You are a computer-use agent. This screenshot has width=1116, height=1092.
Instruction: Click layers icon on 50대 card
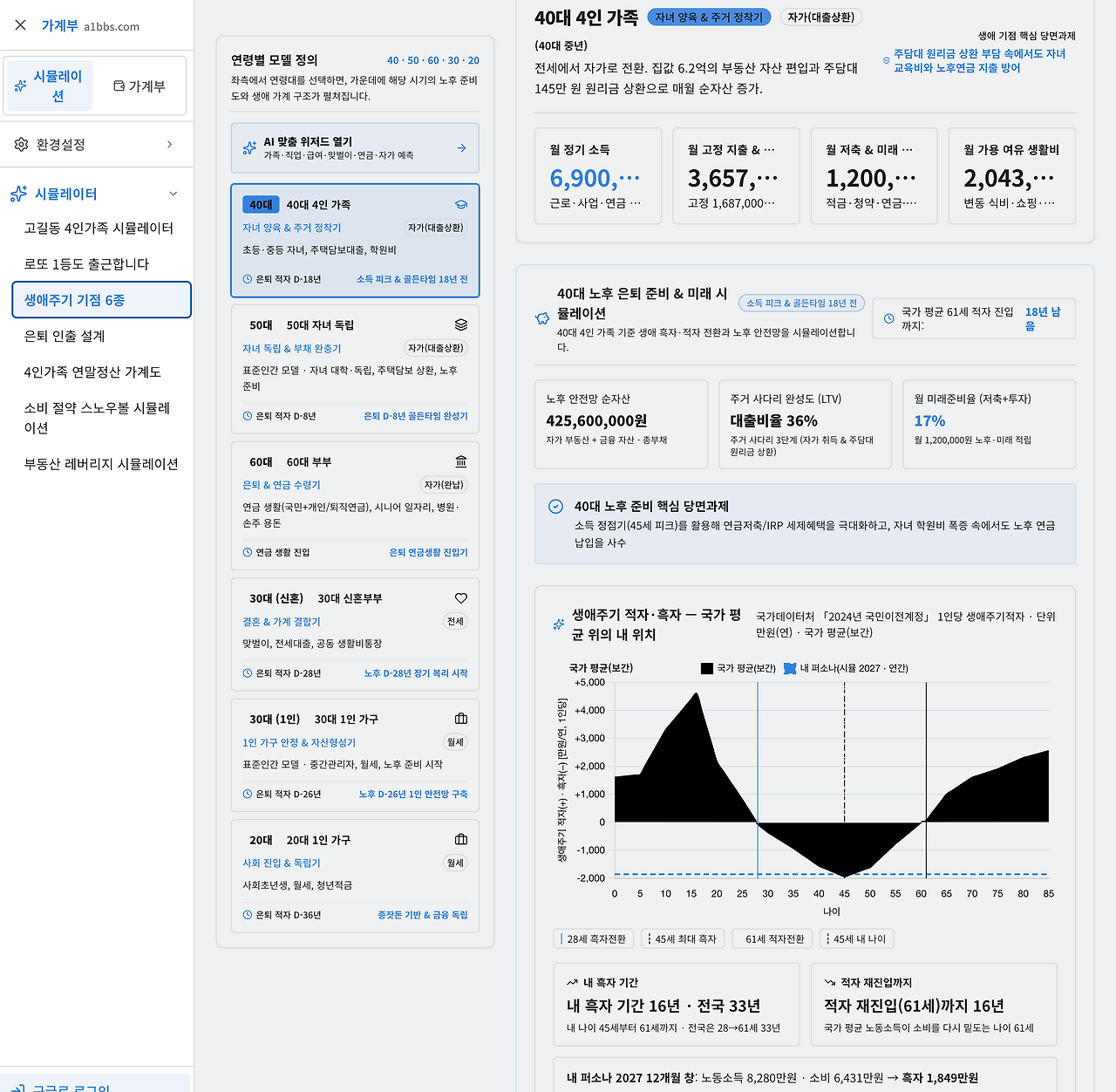pos(461,325)
